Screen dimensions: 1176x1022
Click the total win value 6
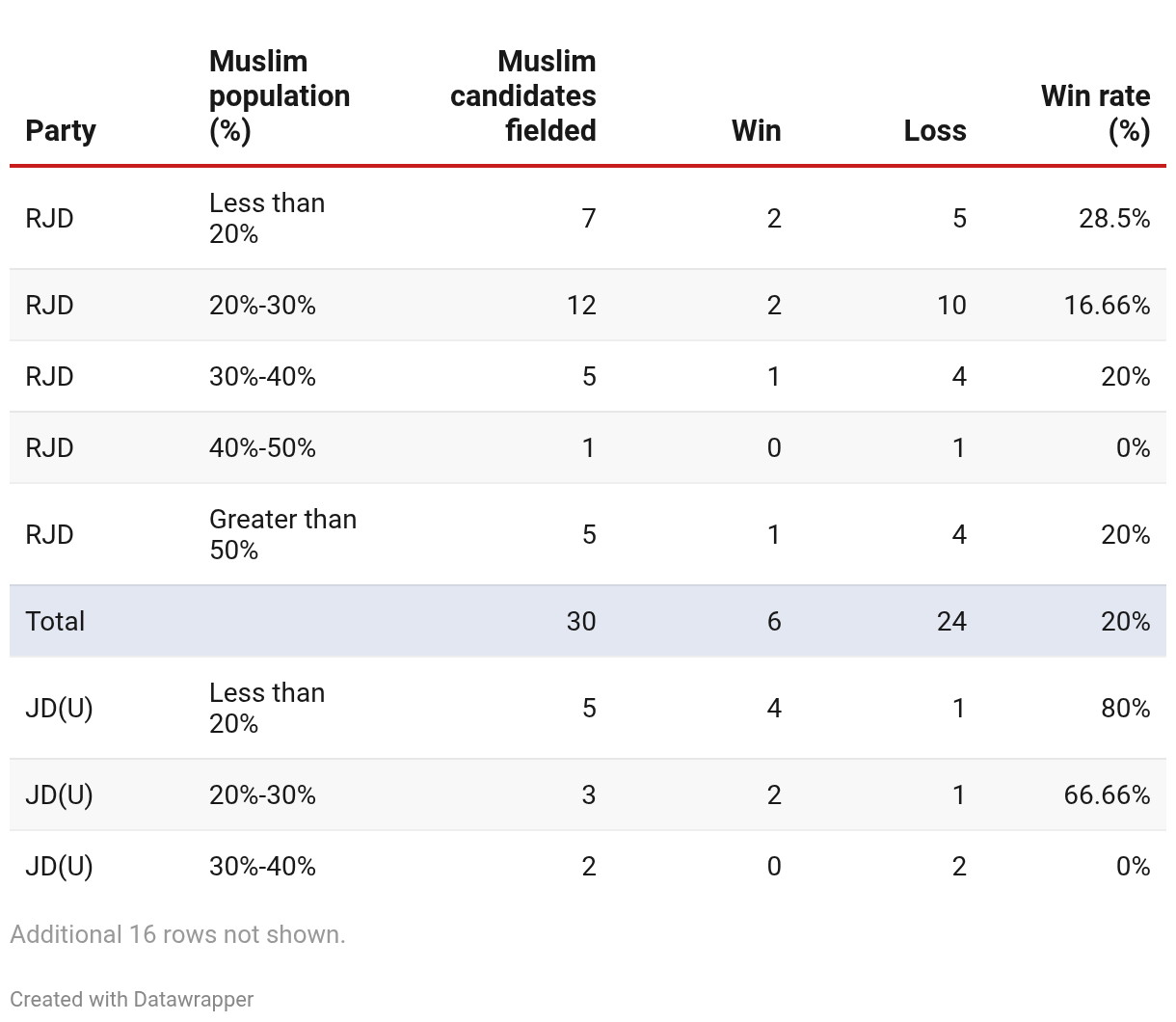[773, 621]
